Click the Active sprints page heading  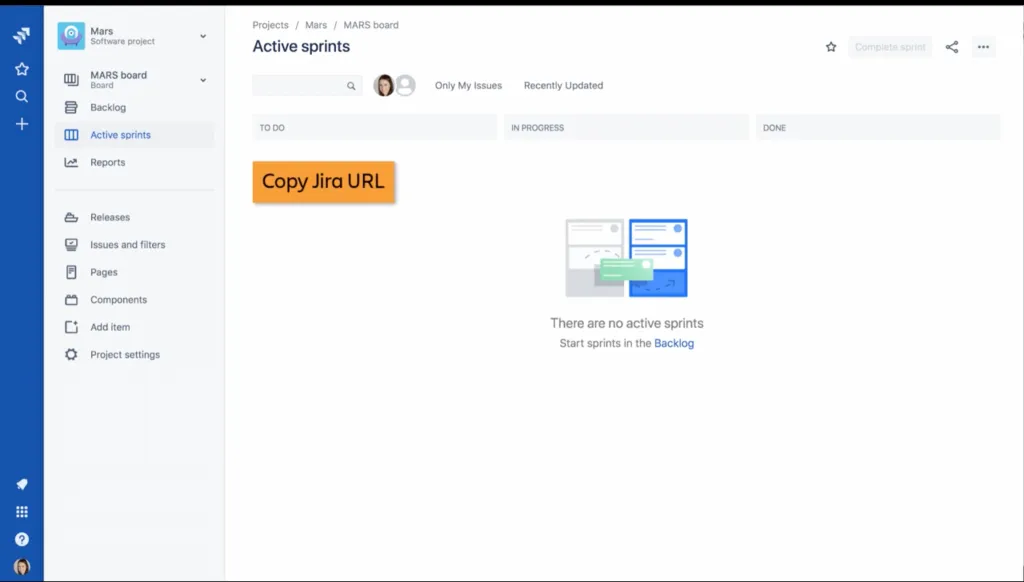pyautogui.click(x=301, y=46)
